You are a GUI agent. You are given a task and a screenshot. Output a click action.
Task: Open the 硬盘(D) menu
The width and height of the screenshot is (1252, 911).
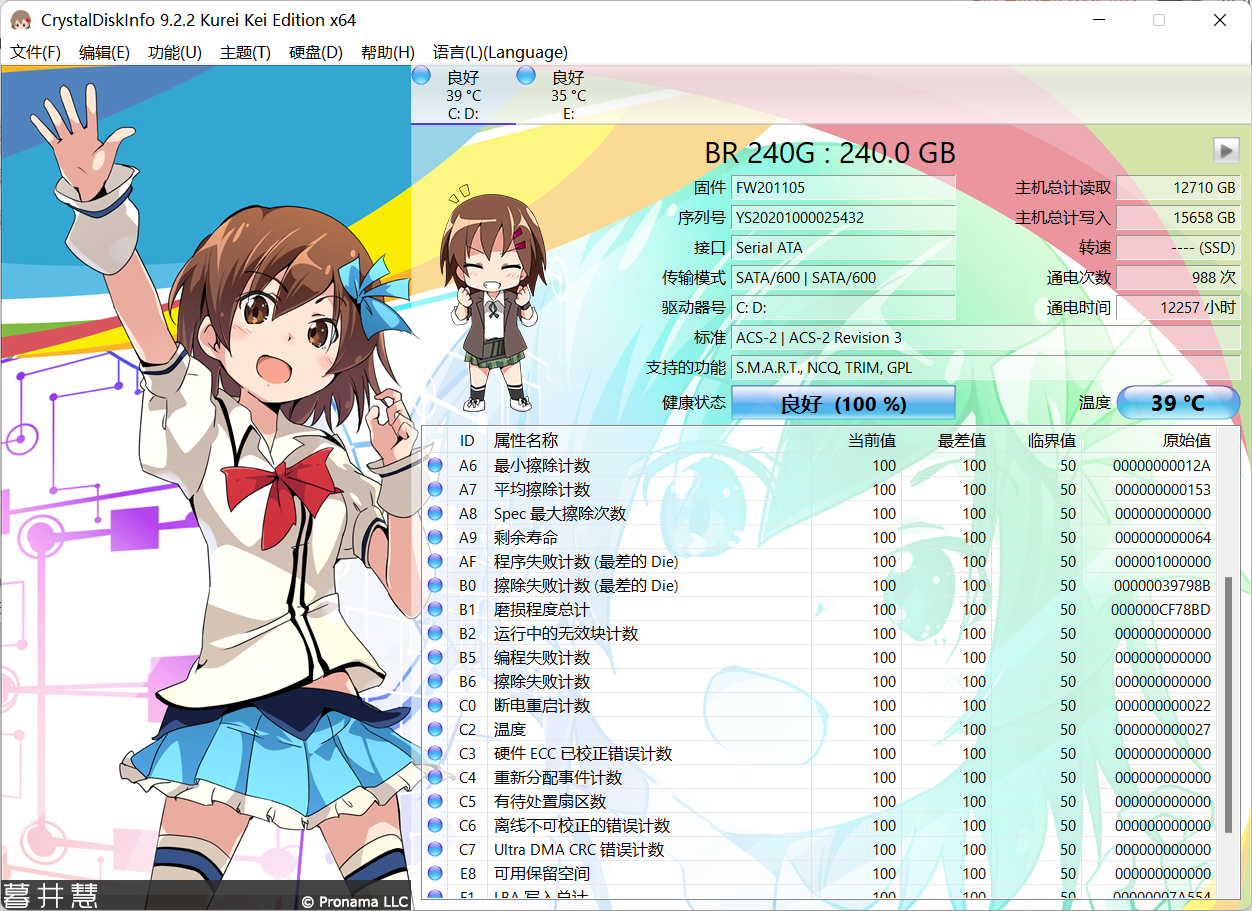(x=316, y=52)
